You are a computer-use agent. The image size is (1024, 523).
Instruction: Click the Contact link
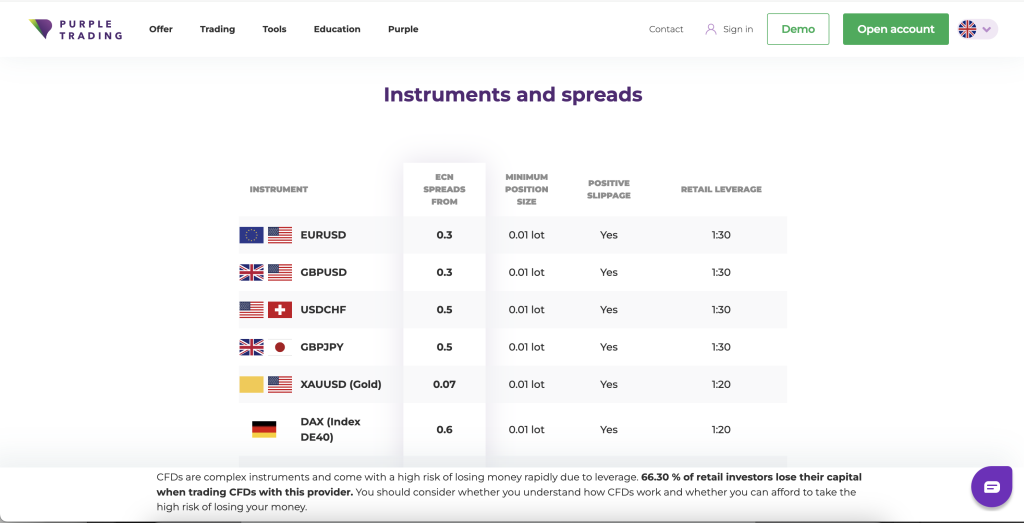[666, 29]
